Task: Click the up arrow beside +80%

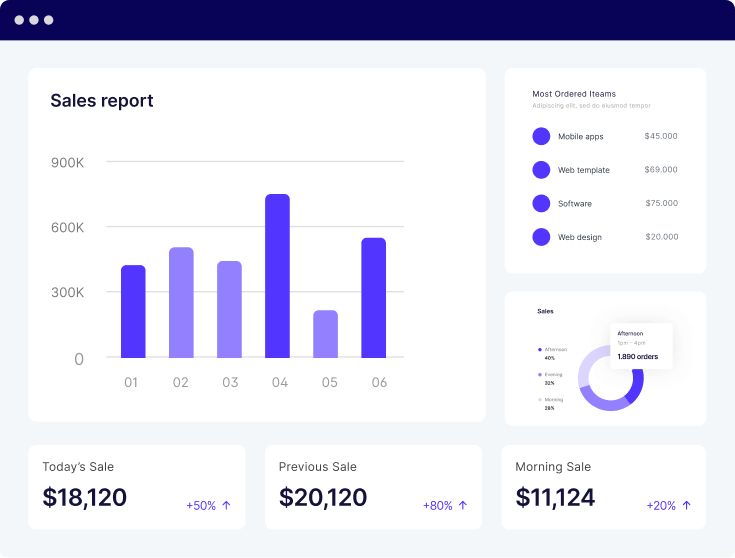Action: (463, 506)
